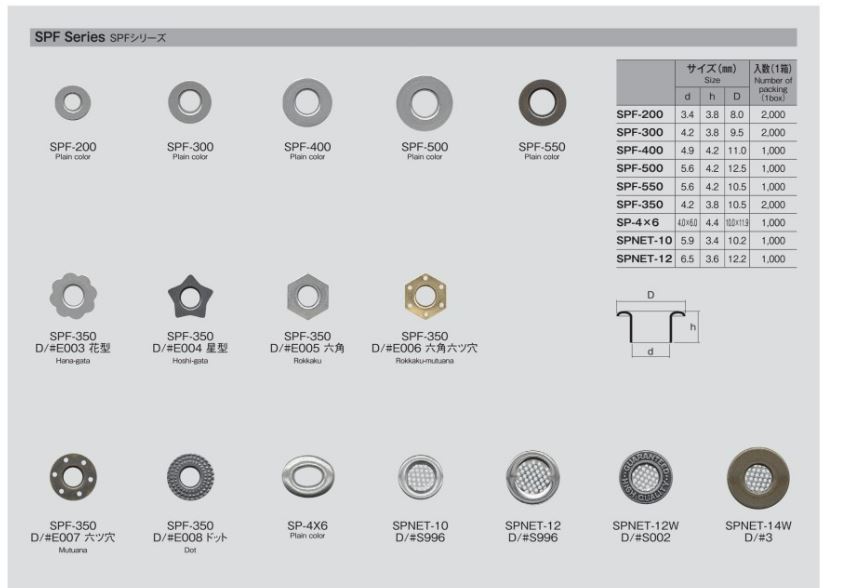This screenshot has width=843, height=588.
Task: Select the flower-shaped Hana-gata eyelet
Action: pyautogui.click(x=73, y=294)
